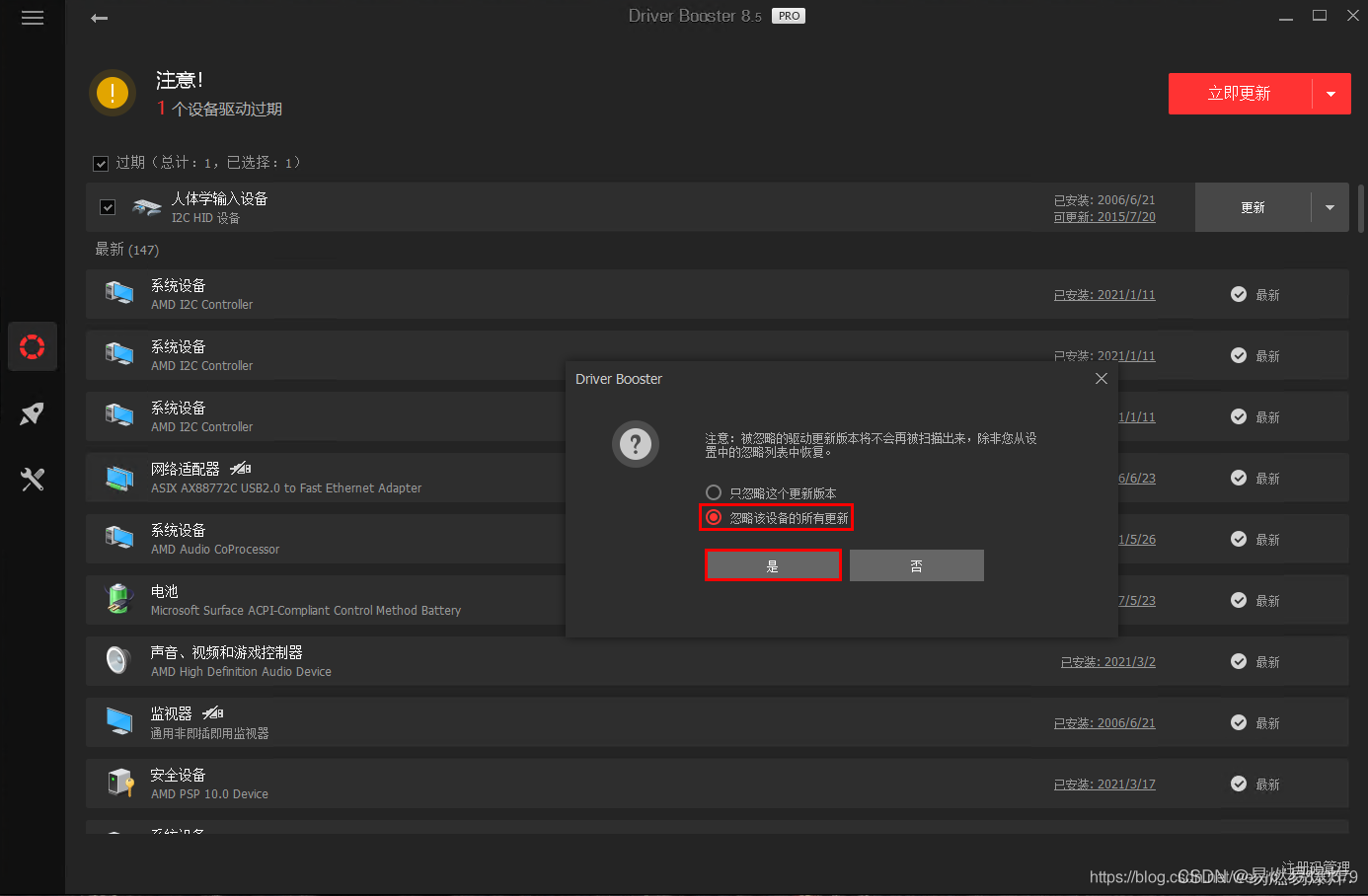Screen dimensions: 1368x896
Task: Select the Microsoft Surface ACPI-Compliant battery row text
Action: point(306,611)
